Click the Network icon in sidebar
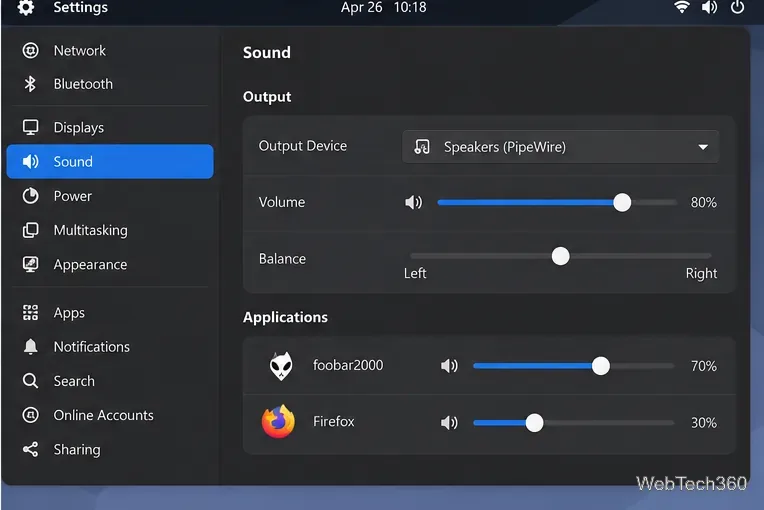This screenshot has width=764, height=510. (30, 50)
